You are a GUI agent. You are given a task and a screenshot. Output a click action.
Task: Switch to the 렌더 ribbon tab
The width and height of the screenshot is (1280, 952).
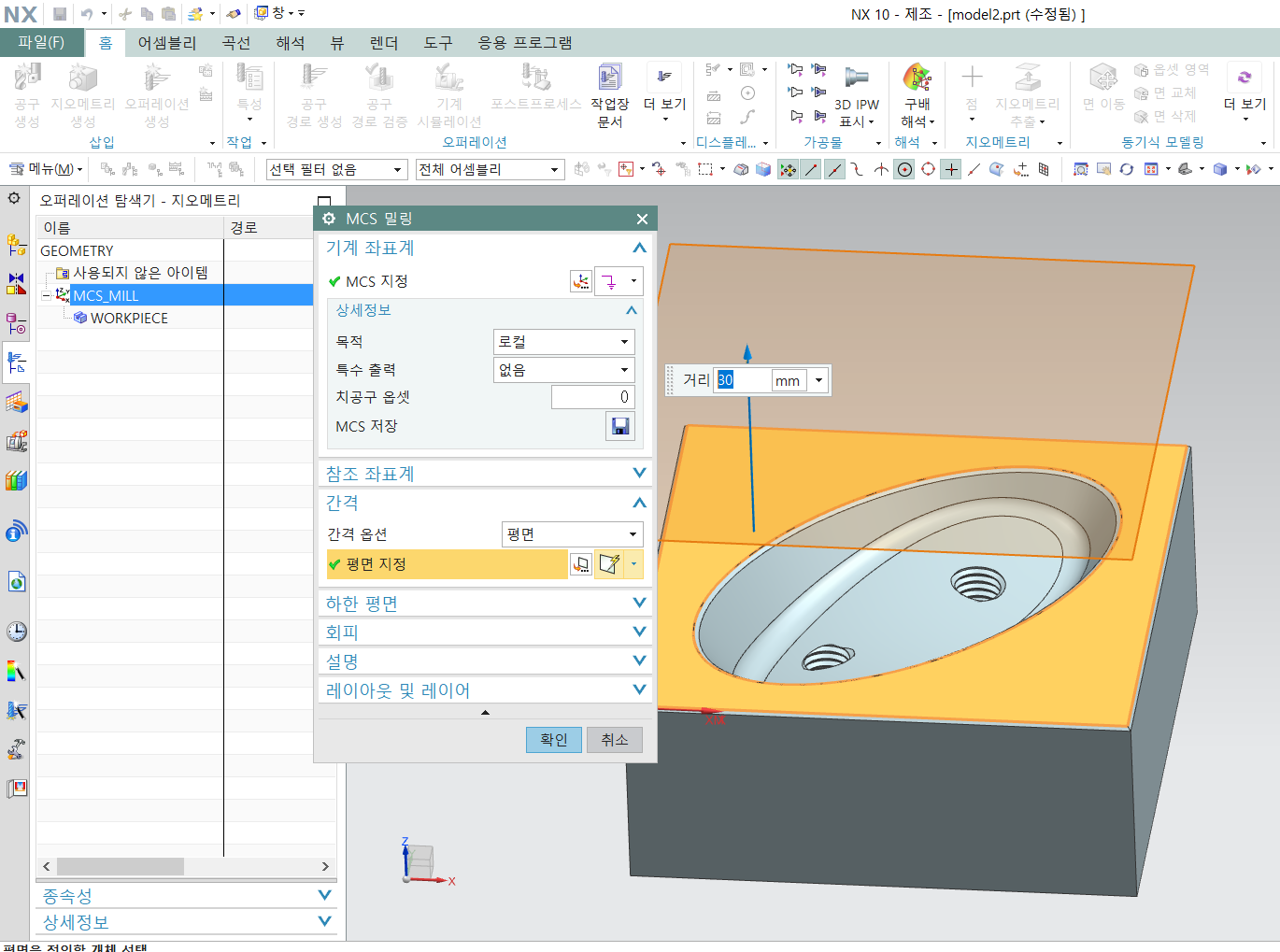(x=384, y=43)
